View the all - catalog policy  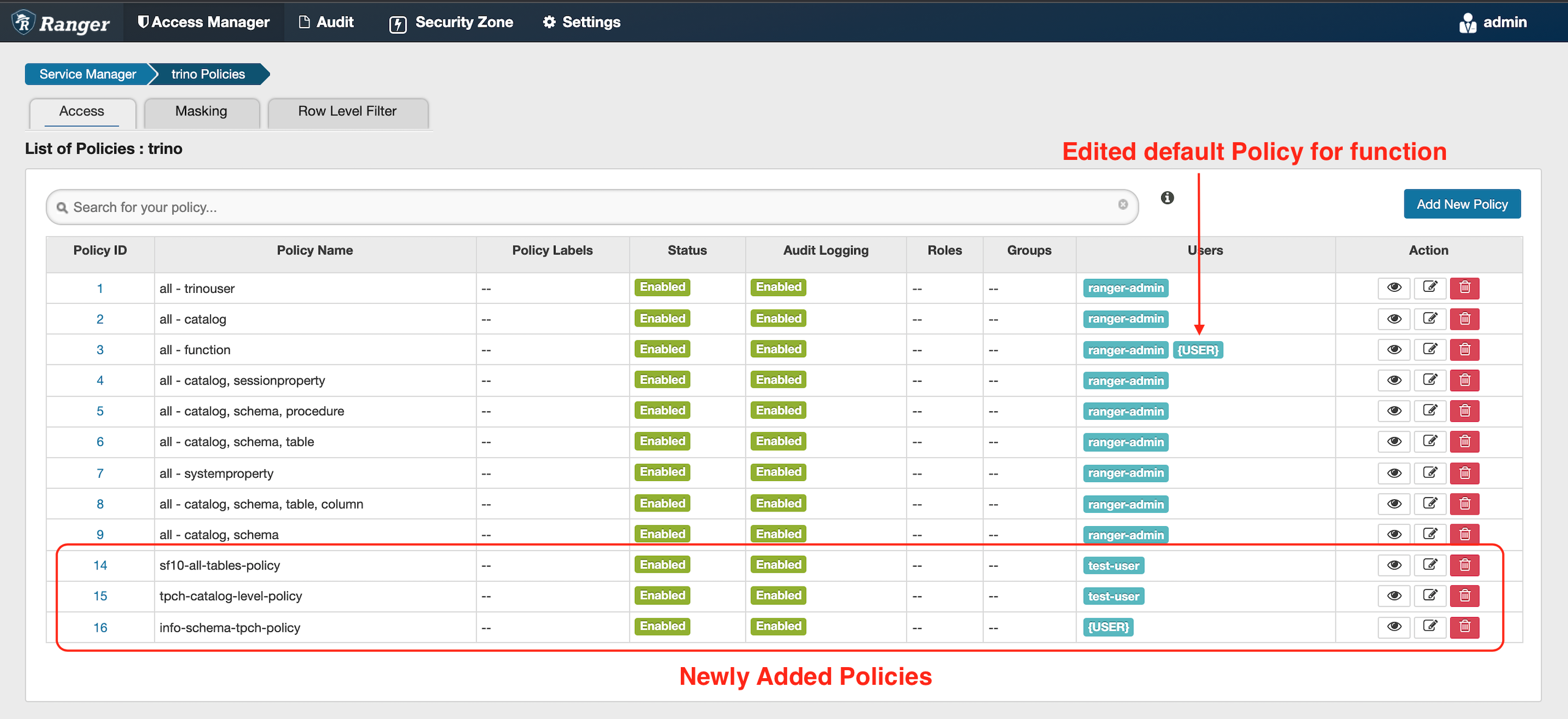tap(1393, 319)
